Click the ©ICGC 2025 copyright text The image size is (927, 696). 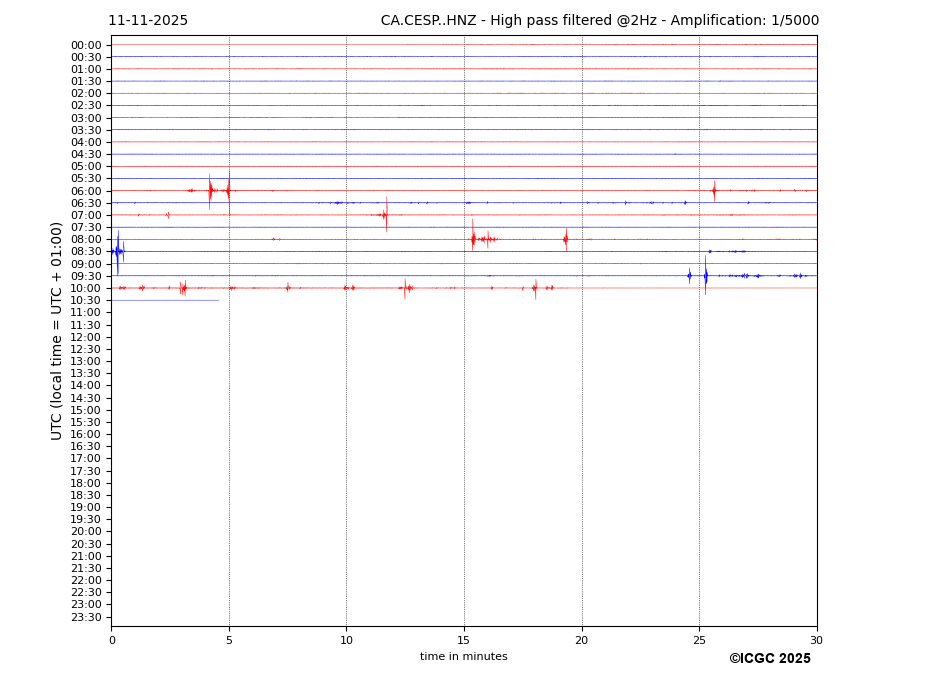click(x=769, y=659)
